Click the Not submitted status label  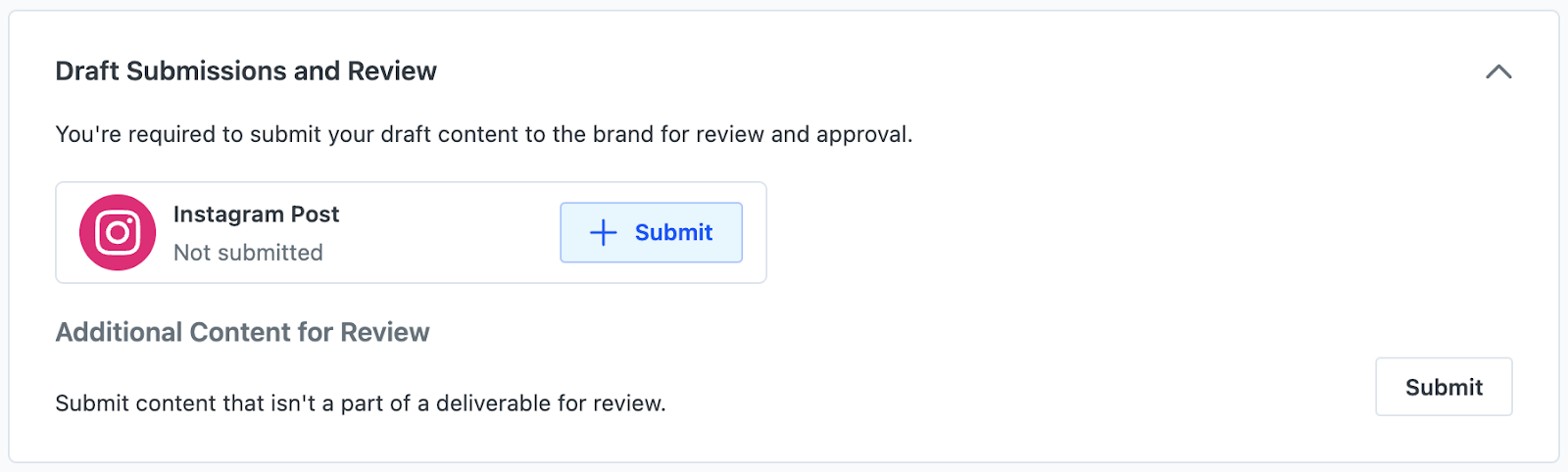pyautogui.click(x=248, y=253)
